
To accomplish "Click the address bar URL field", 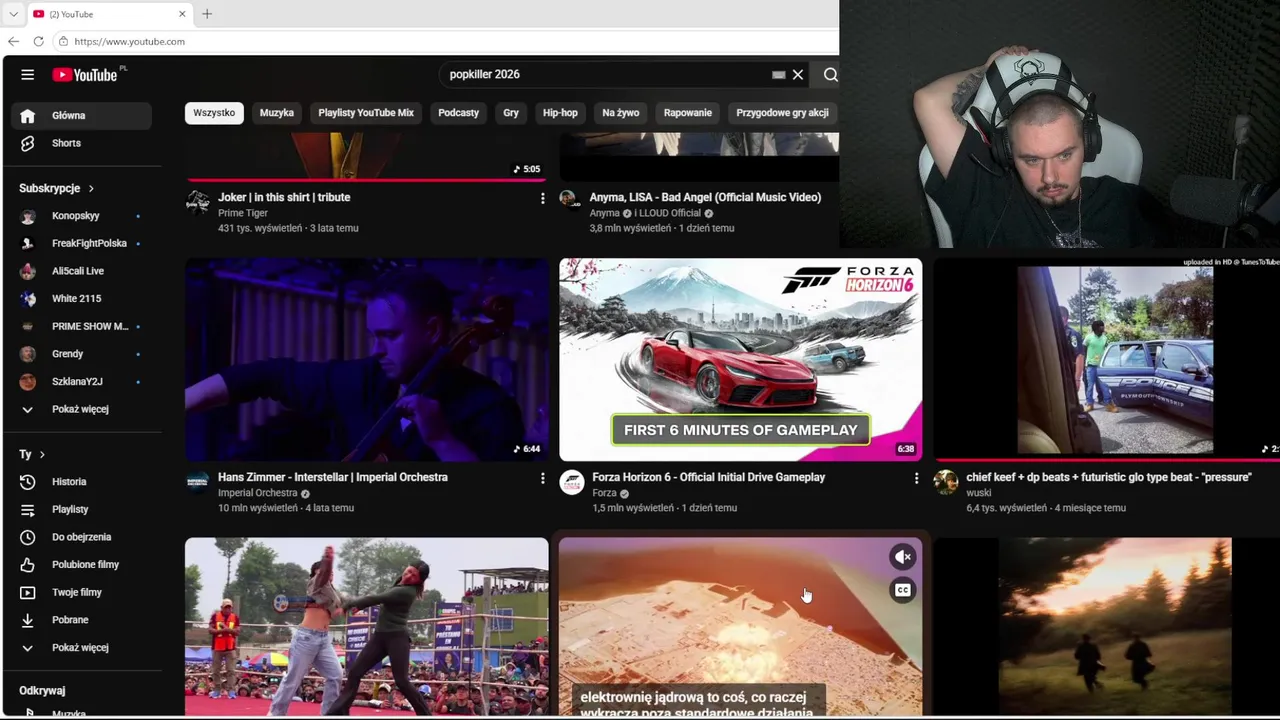I will [x=445, y=41].
